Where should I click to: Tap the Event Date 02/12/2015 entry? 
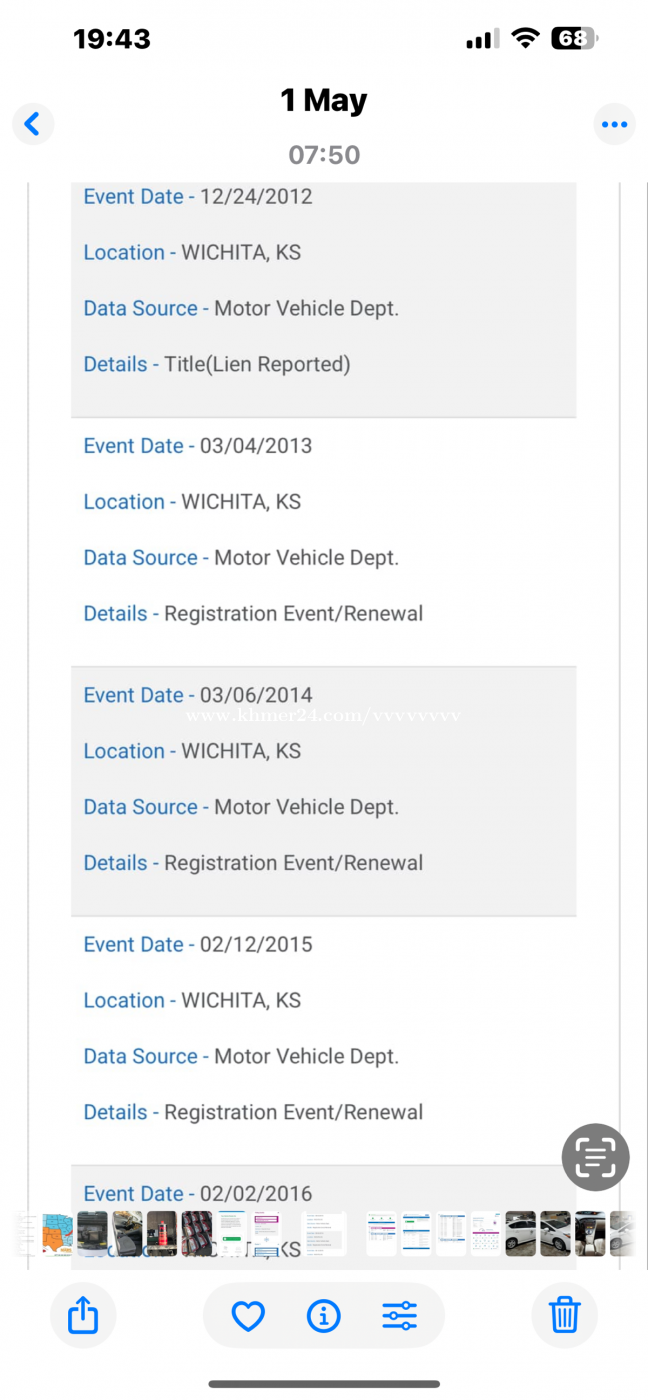pos(198,944)
